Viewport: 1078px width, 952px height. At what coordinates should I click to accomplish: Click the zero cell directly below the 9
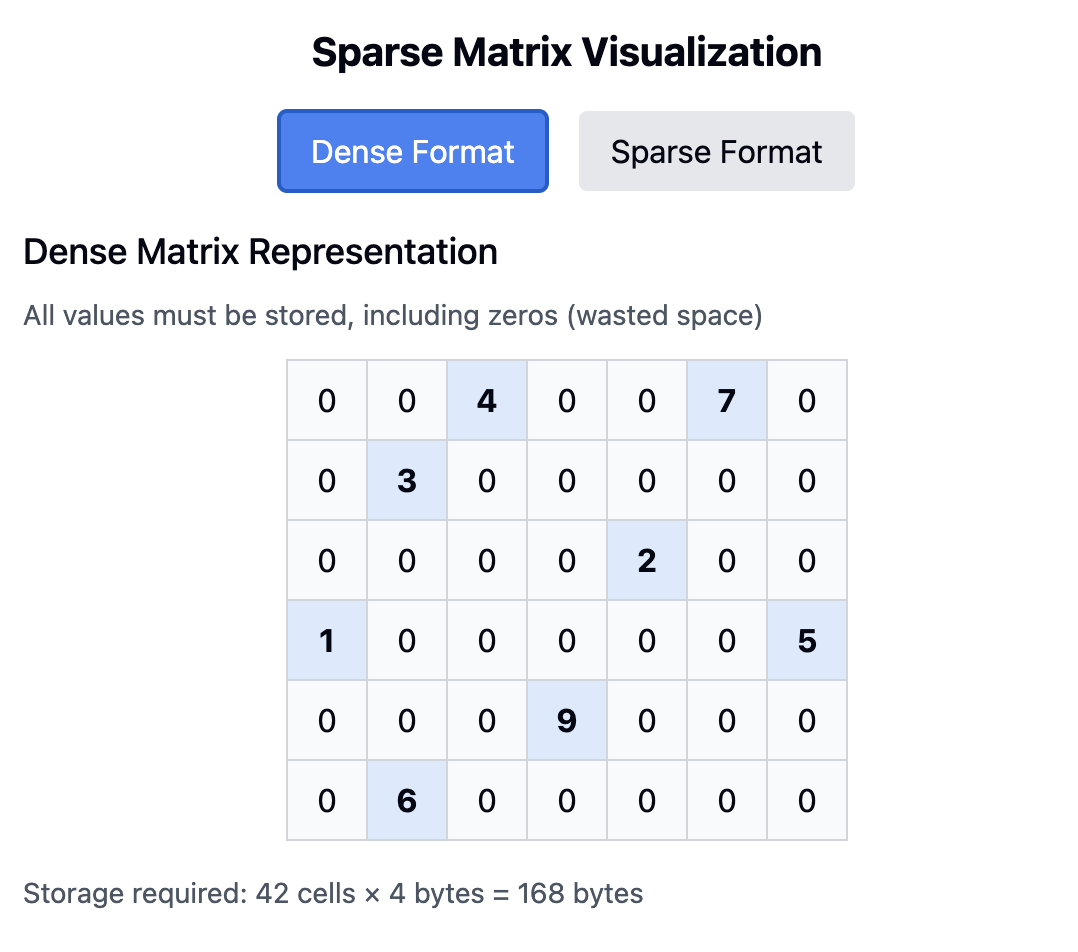click(x=567, y=801)
